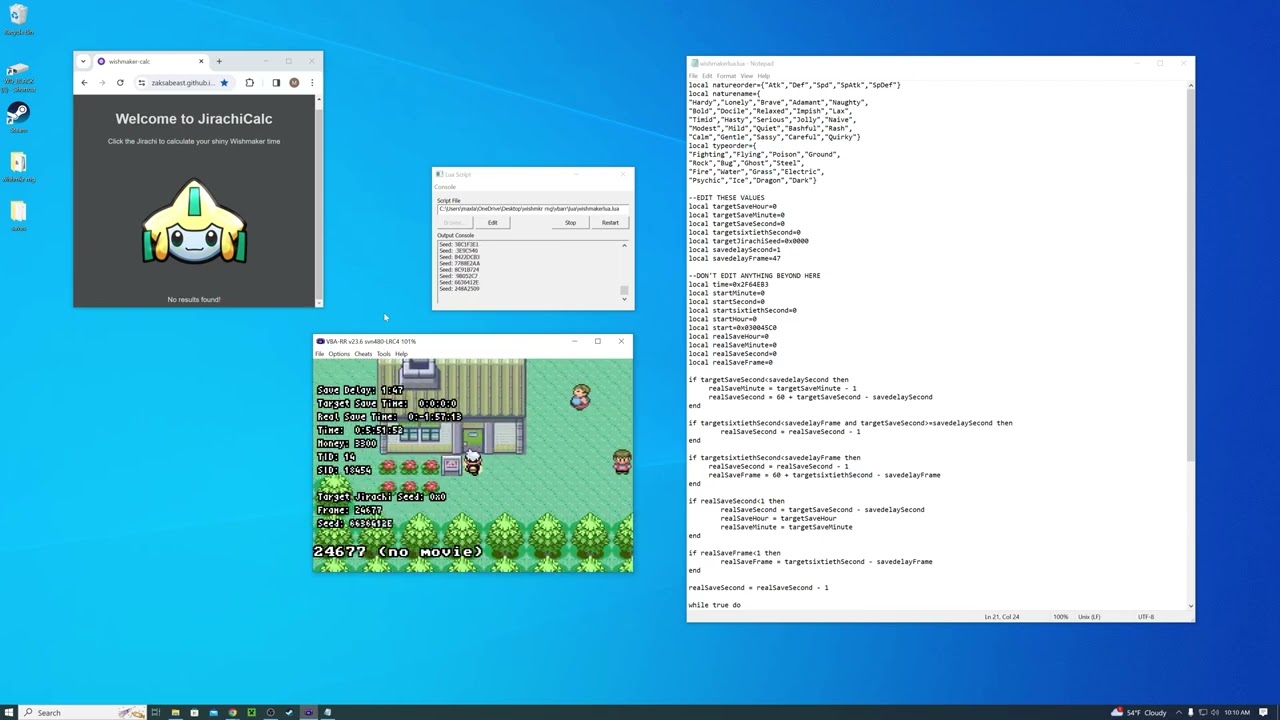1280x720 pixels.
Task: Open Console menu in Lua Script window
Action: [445, 187]
